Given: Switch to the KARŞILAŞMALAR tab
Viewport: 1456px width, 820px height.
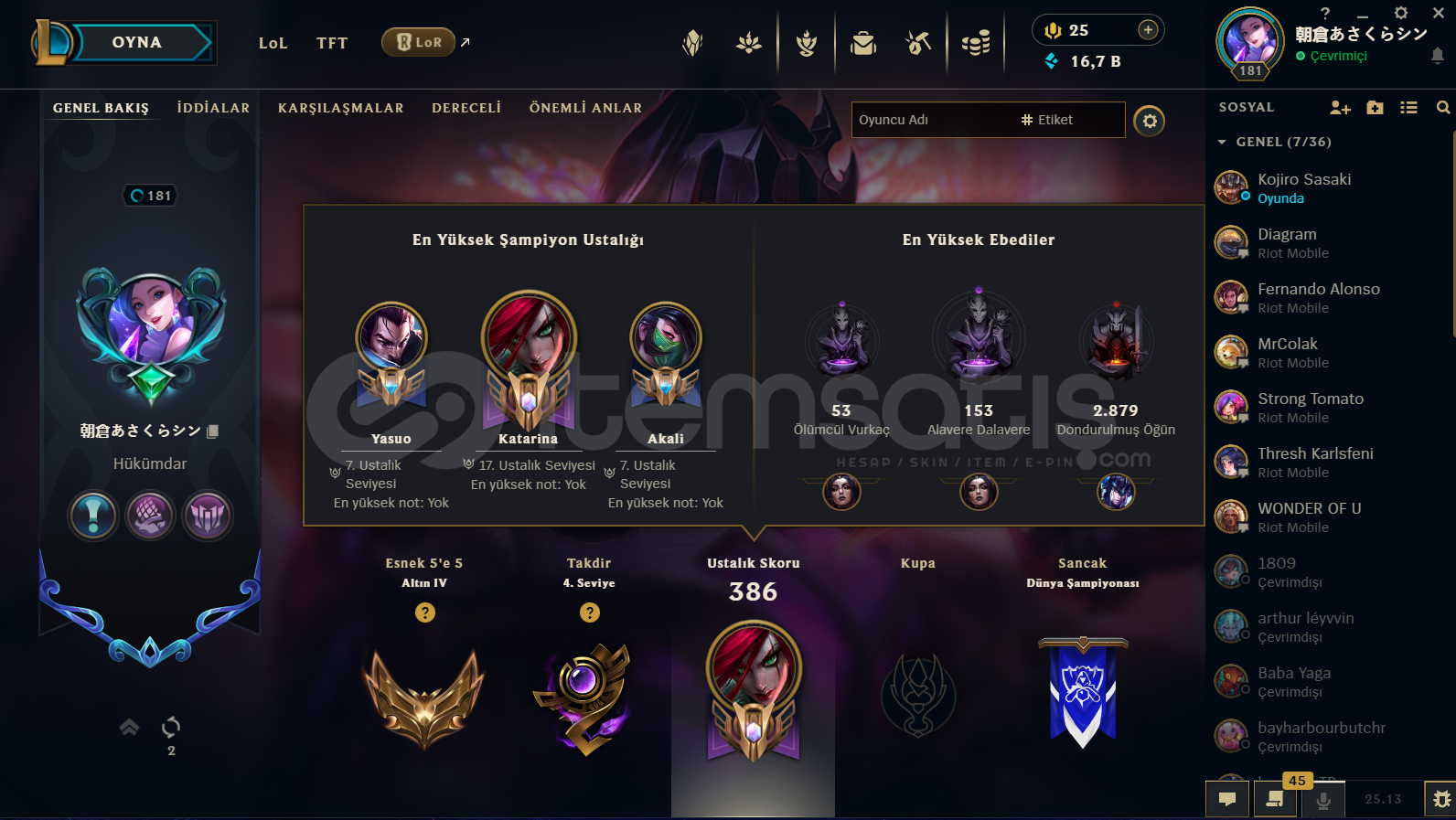Looking at the screenshot, I should (340, 108).
